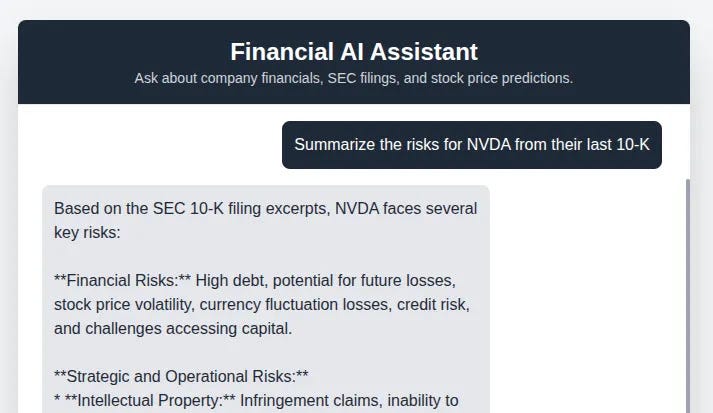The image size is (713, 413).
Task: Select the user message about NVDA risks
Action: coord(471,145)
